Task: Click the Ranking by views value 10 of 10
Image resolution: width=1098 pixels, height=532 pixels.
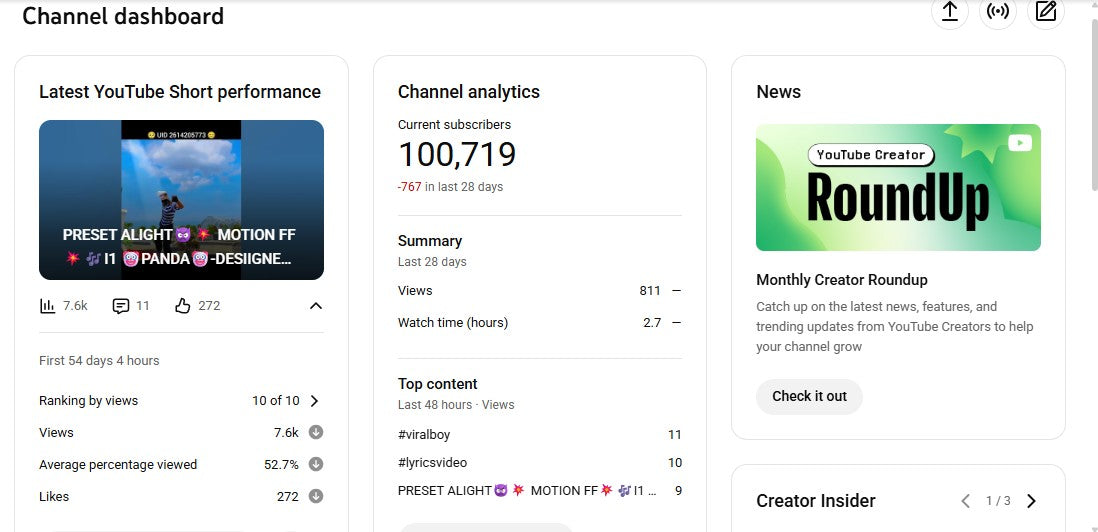Action: tap(276, 401)
